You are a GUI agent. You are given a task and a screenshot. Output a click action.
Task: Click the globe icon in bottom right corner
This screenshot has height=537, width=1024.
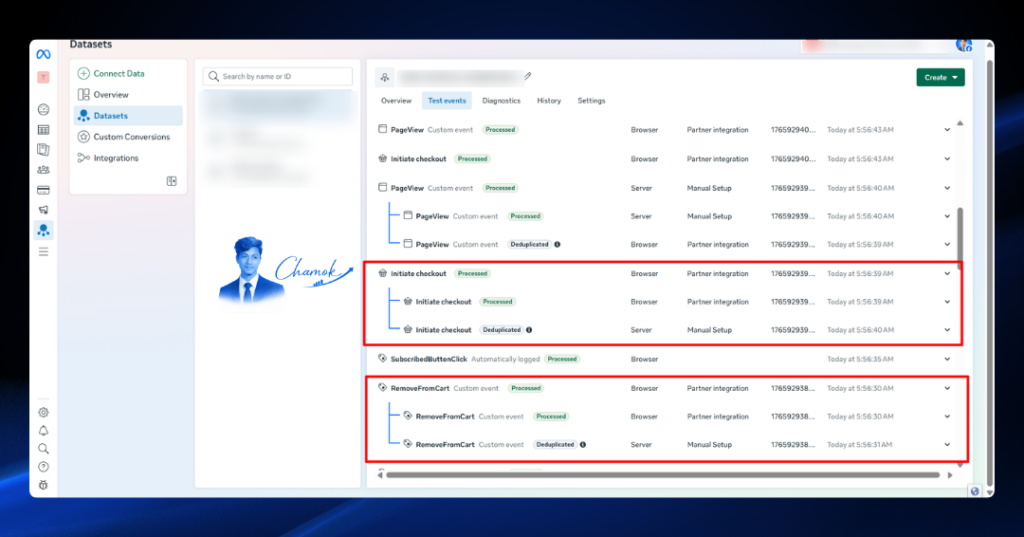(x=974, y=491)
